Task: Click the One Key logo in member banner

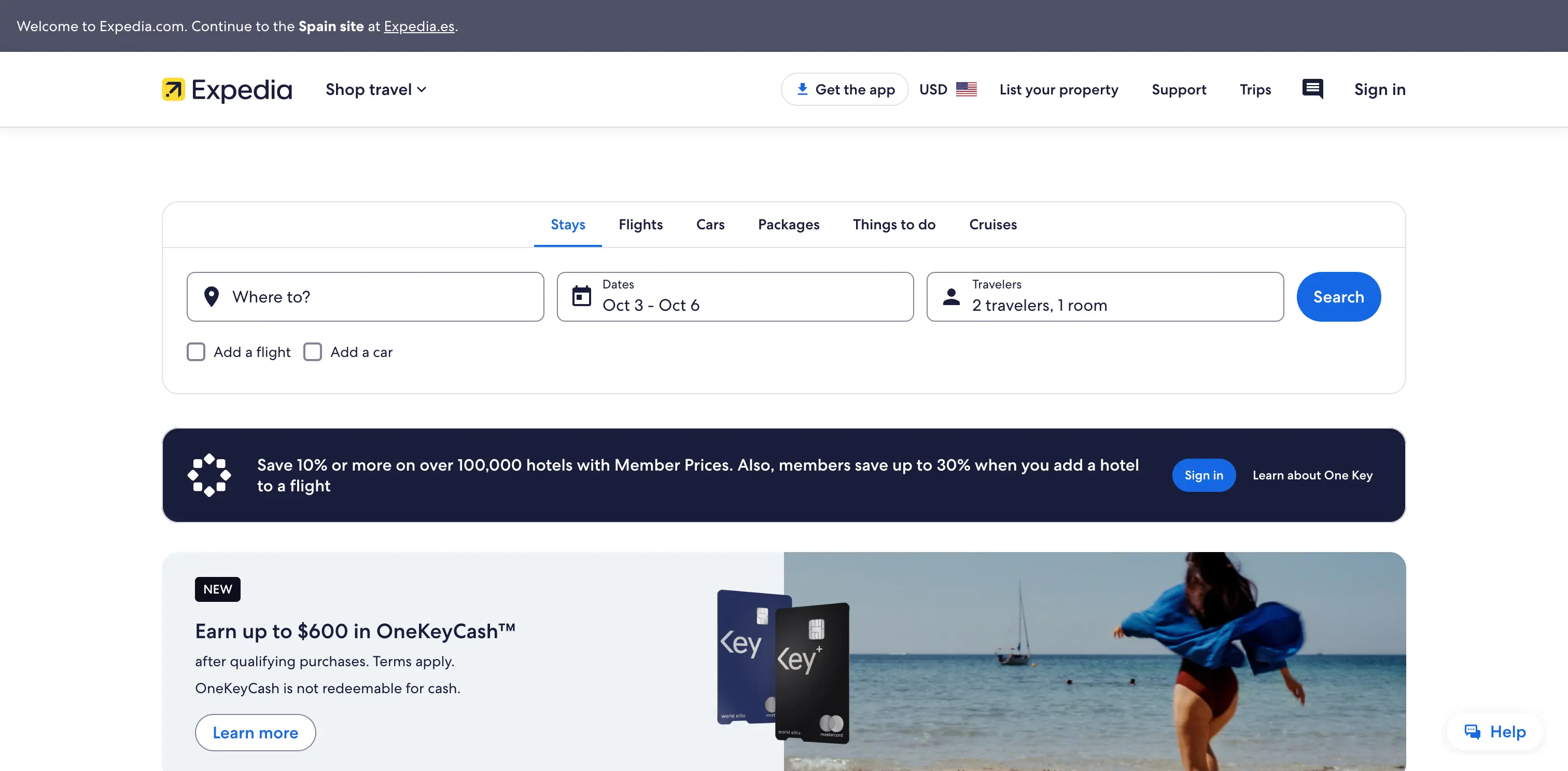Action: pyautogui.click(x=209, y=475)
